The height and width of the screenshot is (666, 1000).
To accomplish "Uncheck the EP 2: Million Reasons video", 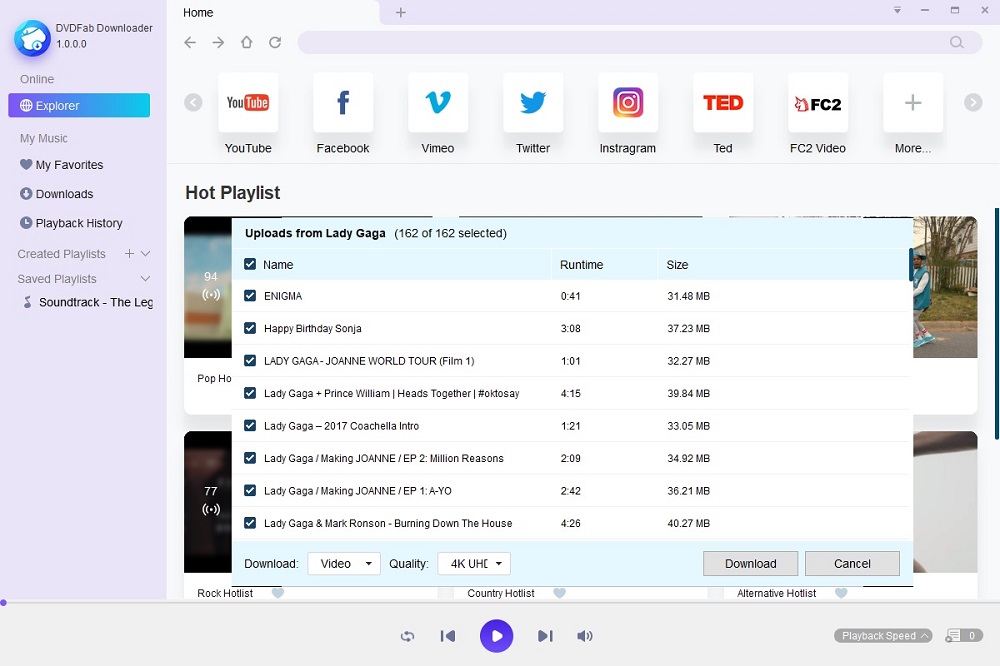I will (x=250, y=458).
